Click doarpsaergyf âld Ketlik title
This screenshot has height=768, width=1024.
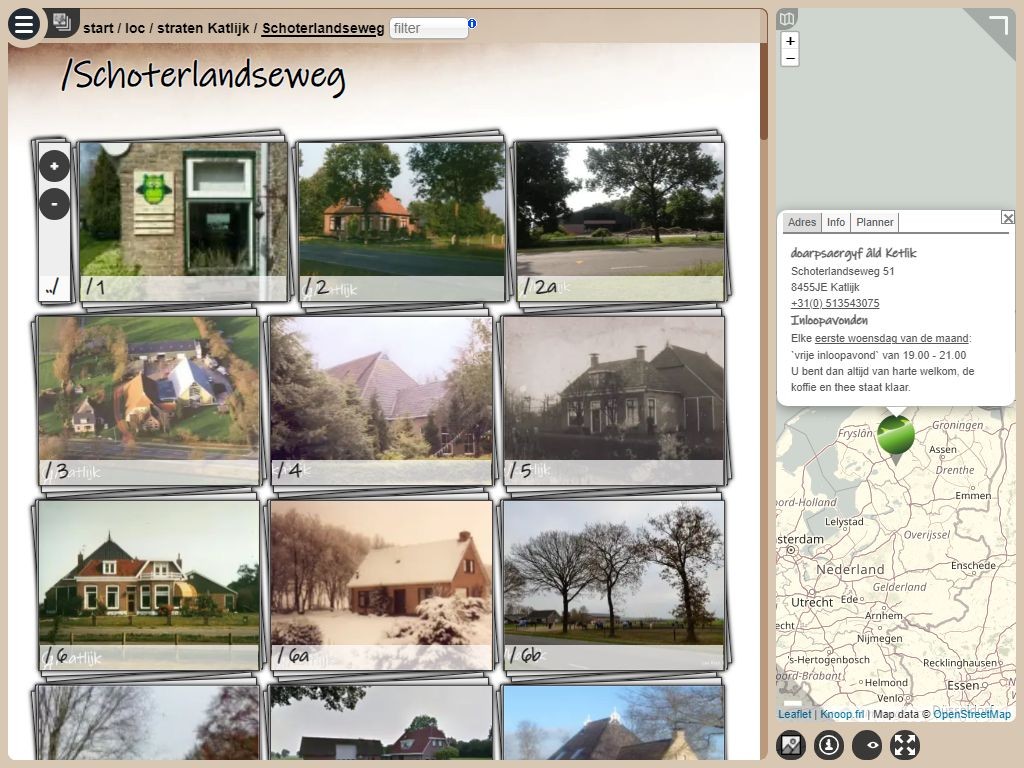pos(854,253)
